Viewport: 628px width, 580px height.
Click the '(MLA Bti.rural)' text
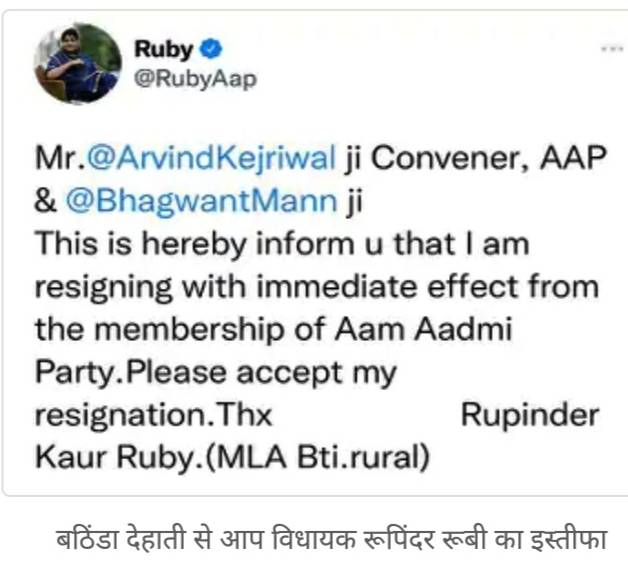pyautogui.click(x=317, y=457)
